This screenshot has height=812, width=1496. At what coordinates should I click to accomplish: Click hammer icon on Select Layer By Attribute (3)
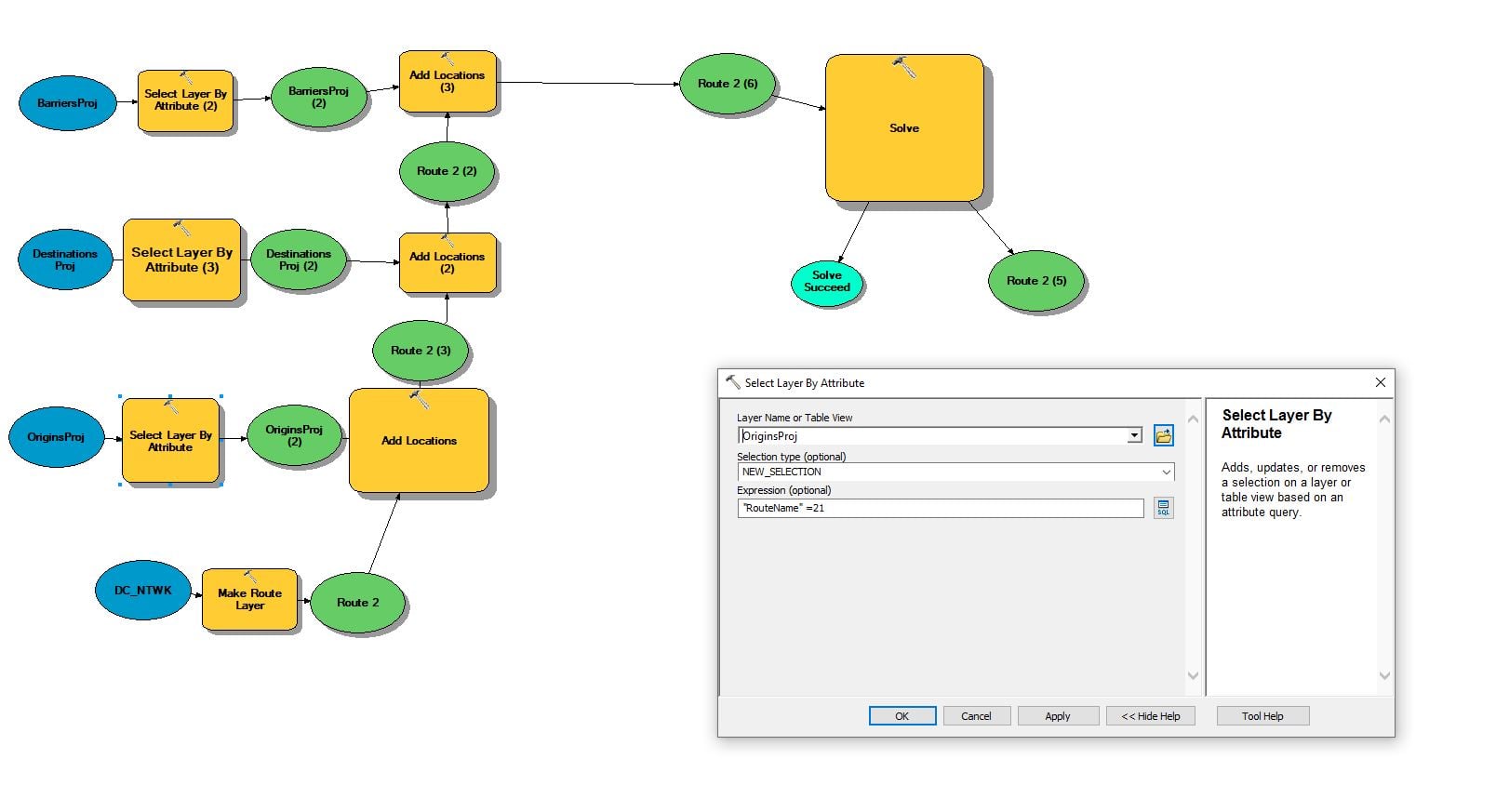[x=182, y=228]
